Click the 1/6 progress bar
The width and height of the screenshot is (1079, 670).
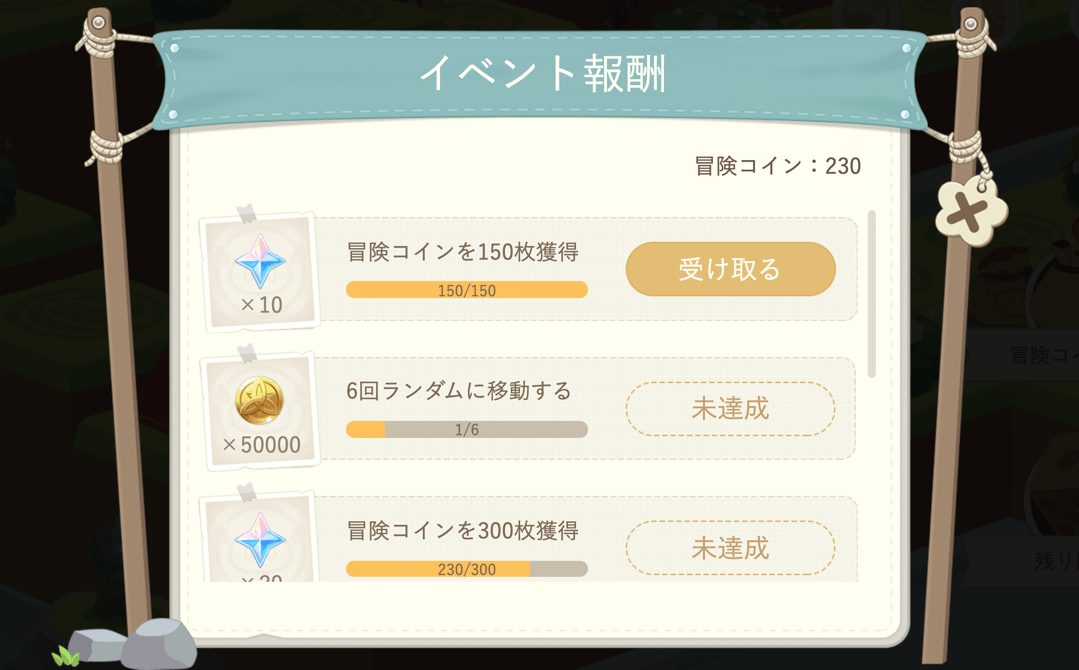click(467, 430)
